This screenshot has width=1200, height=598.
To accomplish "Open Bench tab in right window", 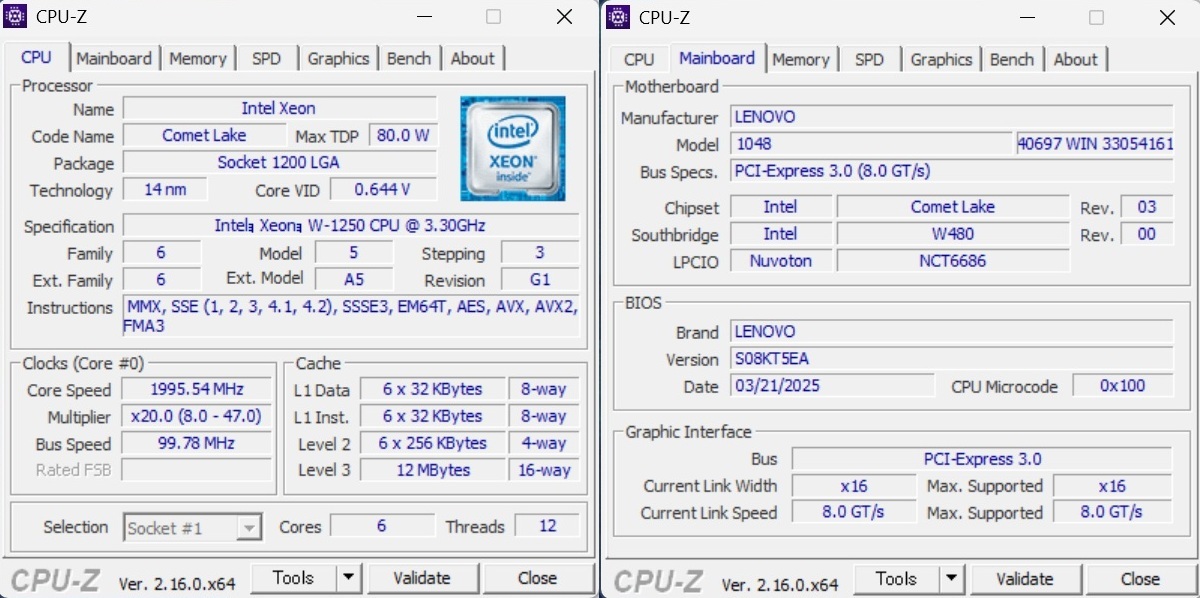I will pos(1011,59).
